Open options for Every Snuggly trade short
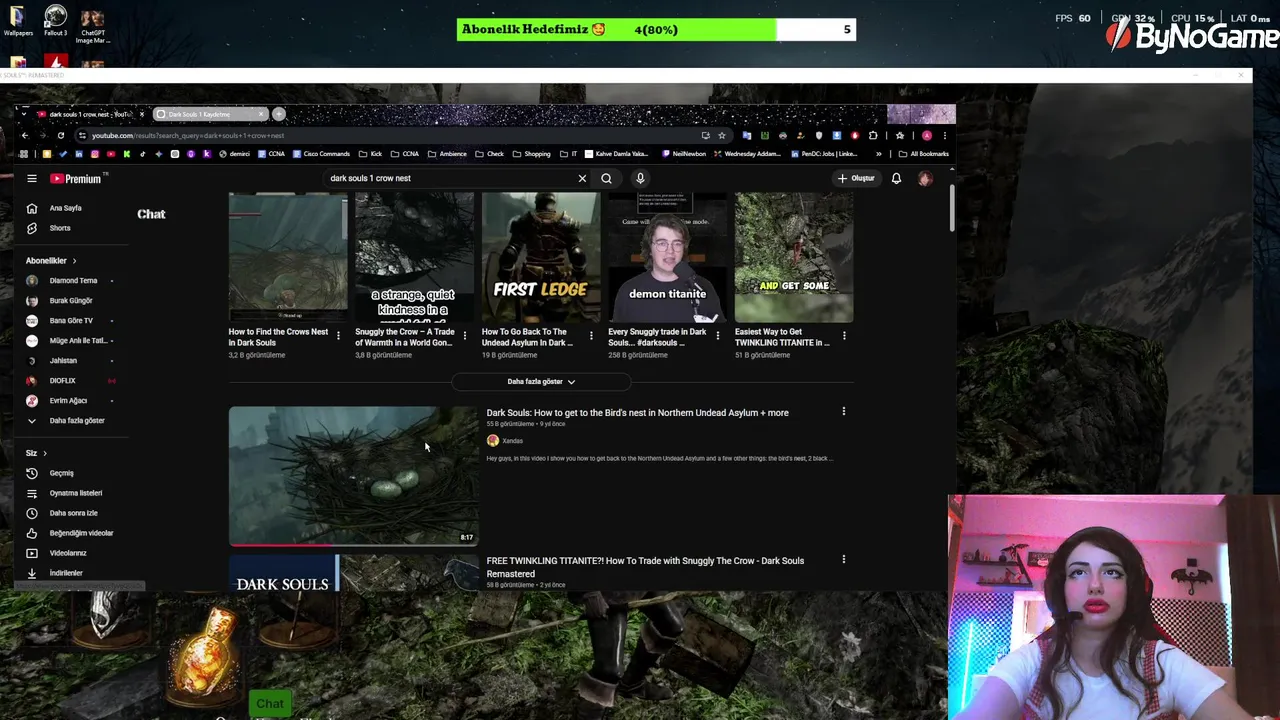Screen dimensions: 1280x720 click(717, 336)
